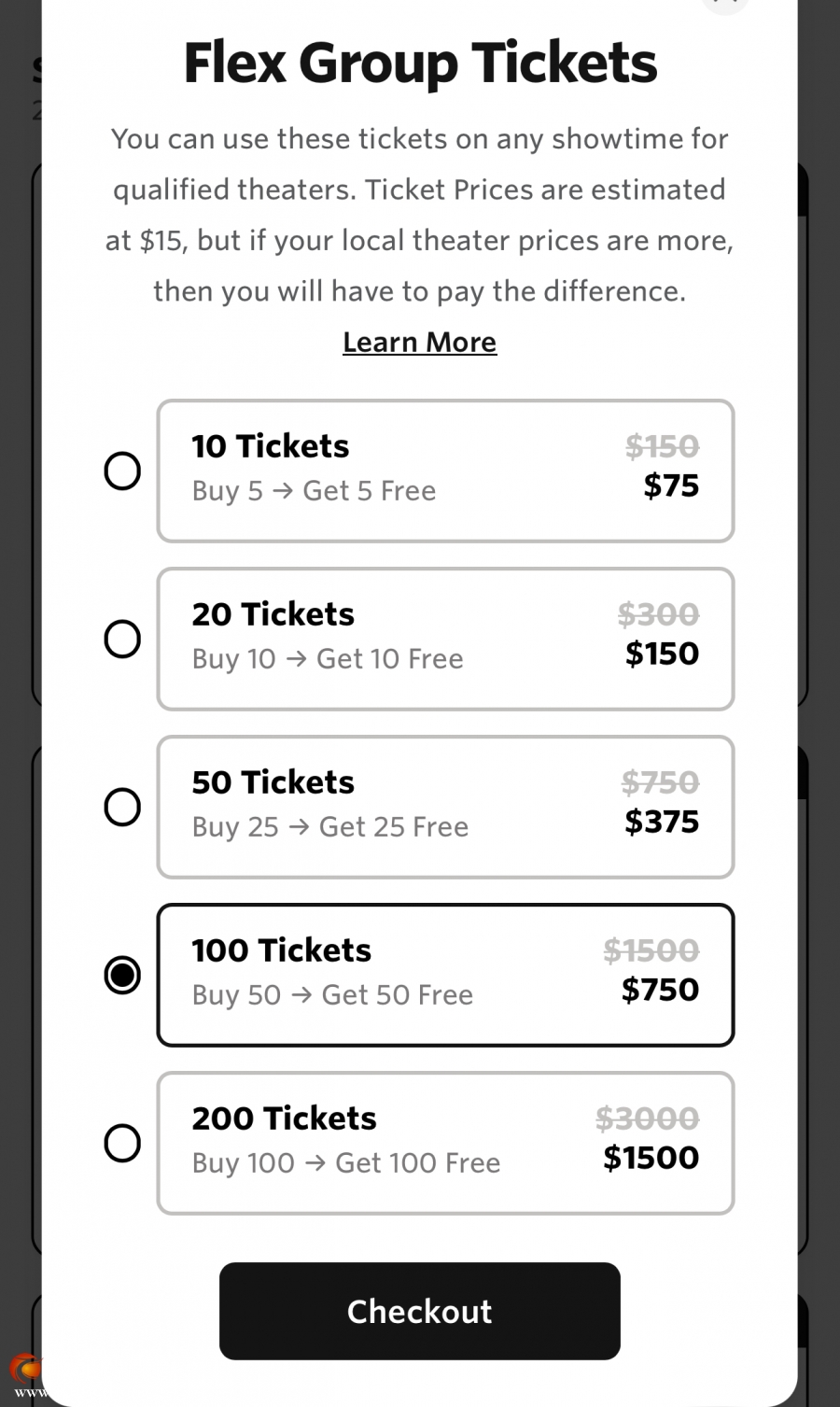Pick the 50 Tickets radio option
The image size is (840, 1407).
coord(122,807)
